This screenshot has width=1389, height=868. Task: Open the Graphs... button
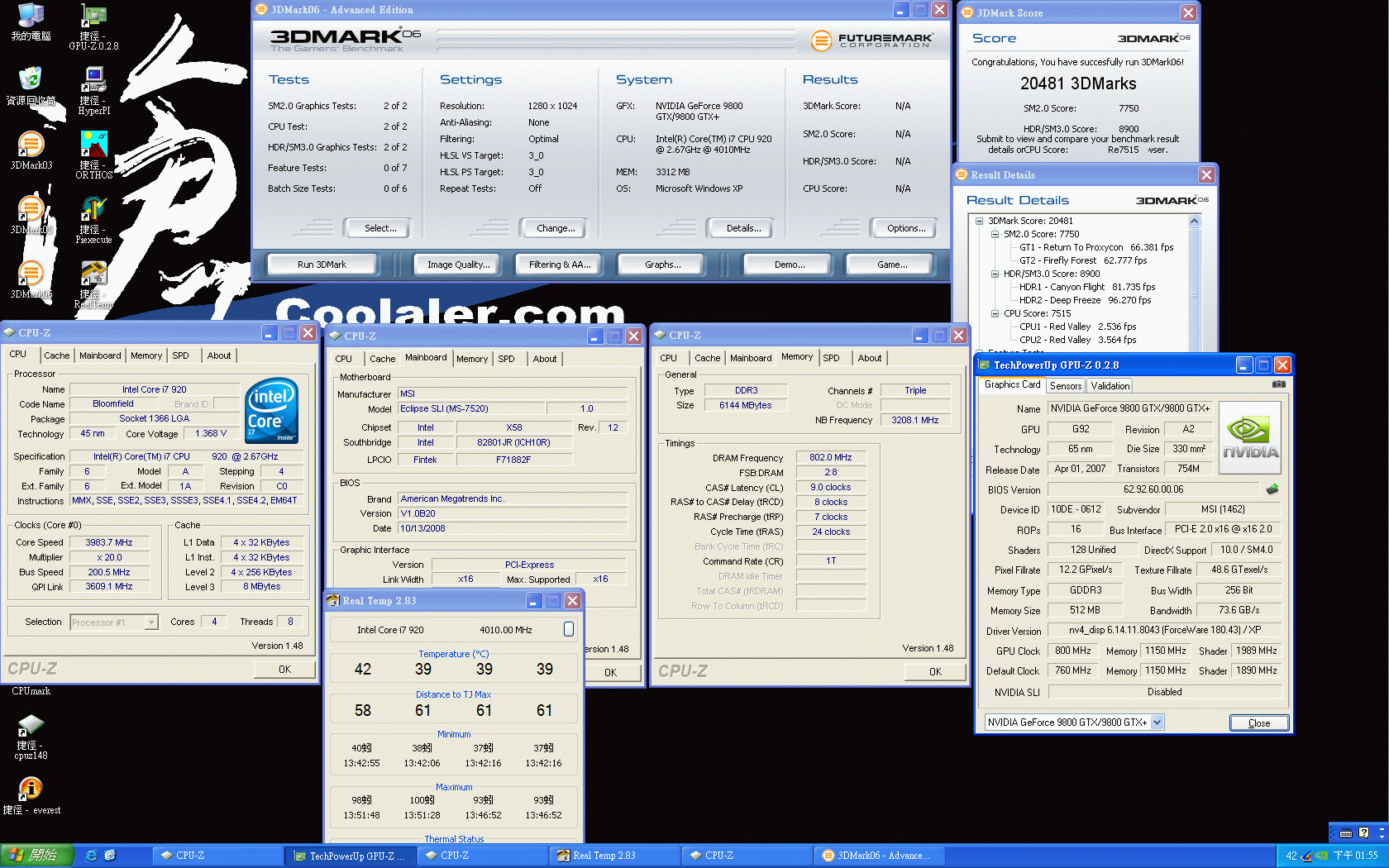(662, 265)
